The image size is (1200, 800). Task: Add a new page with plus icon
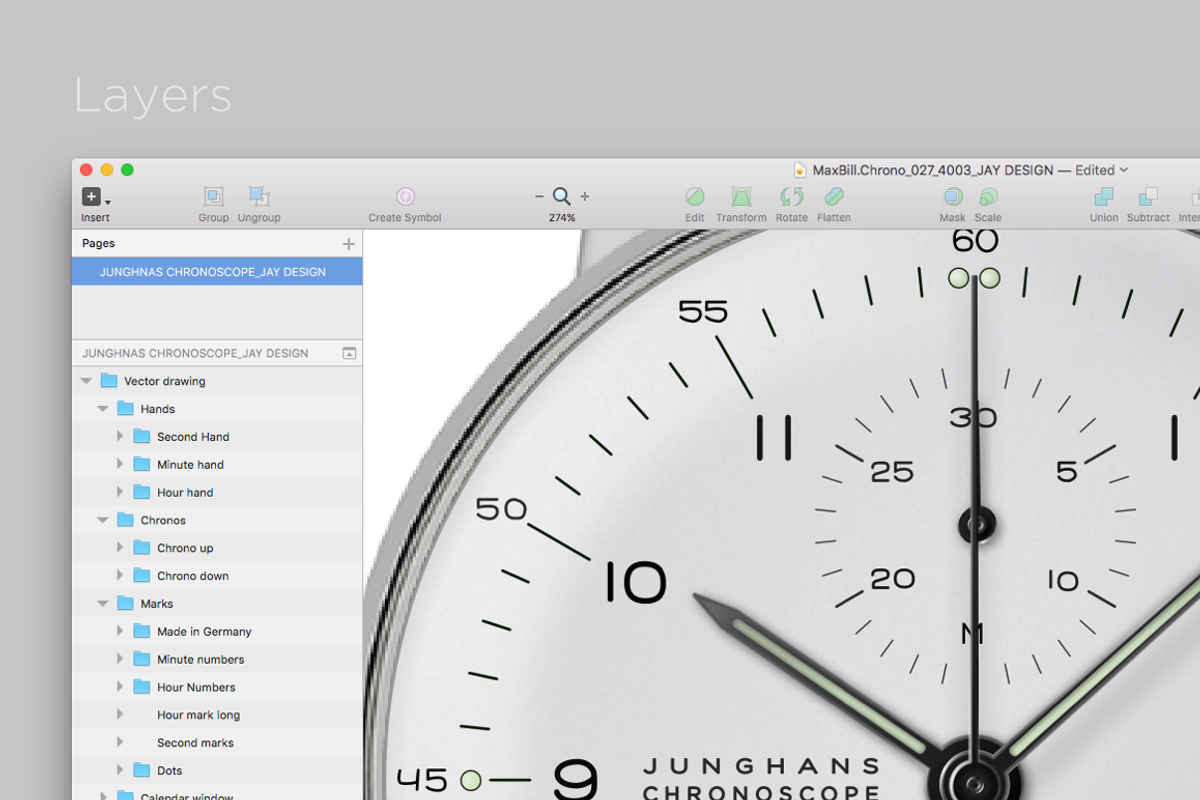pyautogui.click(x=349, y=244)
